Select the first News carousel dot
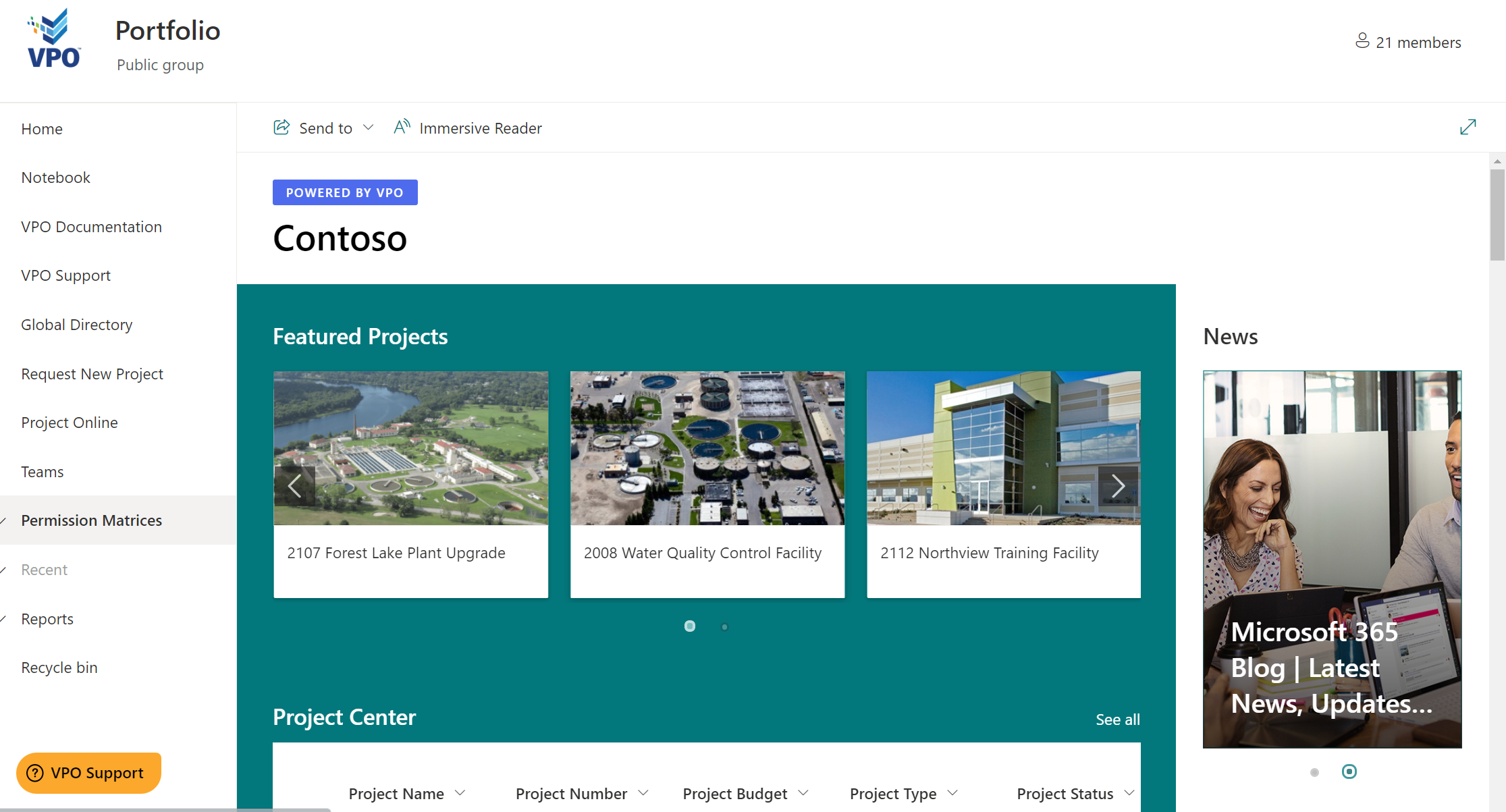The image size is (1506, 812). (1314, 772)
